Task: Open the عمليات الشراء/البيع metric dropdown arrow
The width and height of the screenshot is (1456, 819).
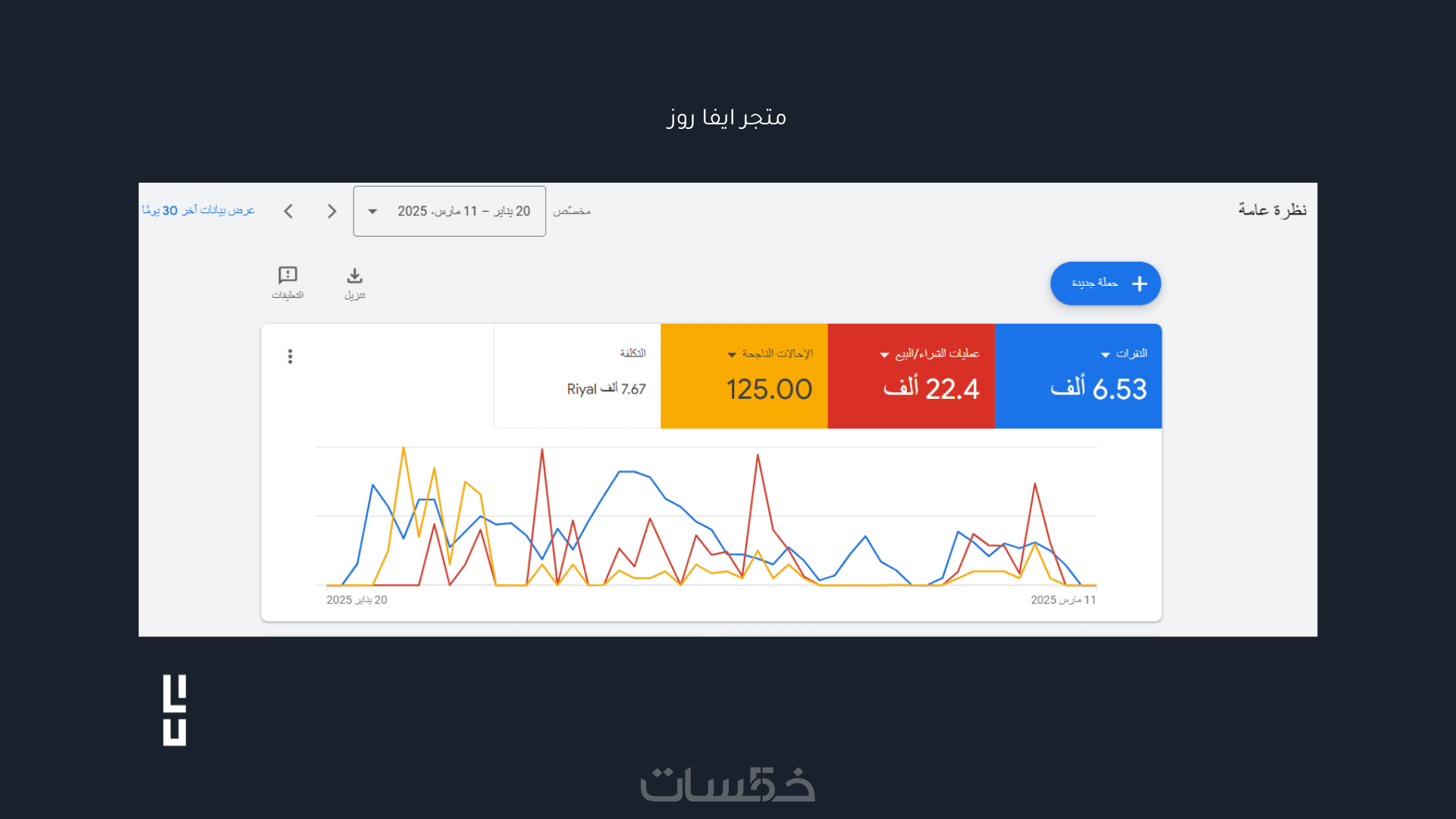Action: [884, 355]
